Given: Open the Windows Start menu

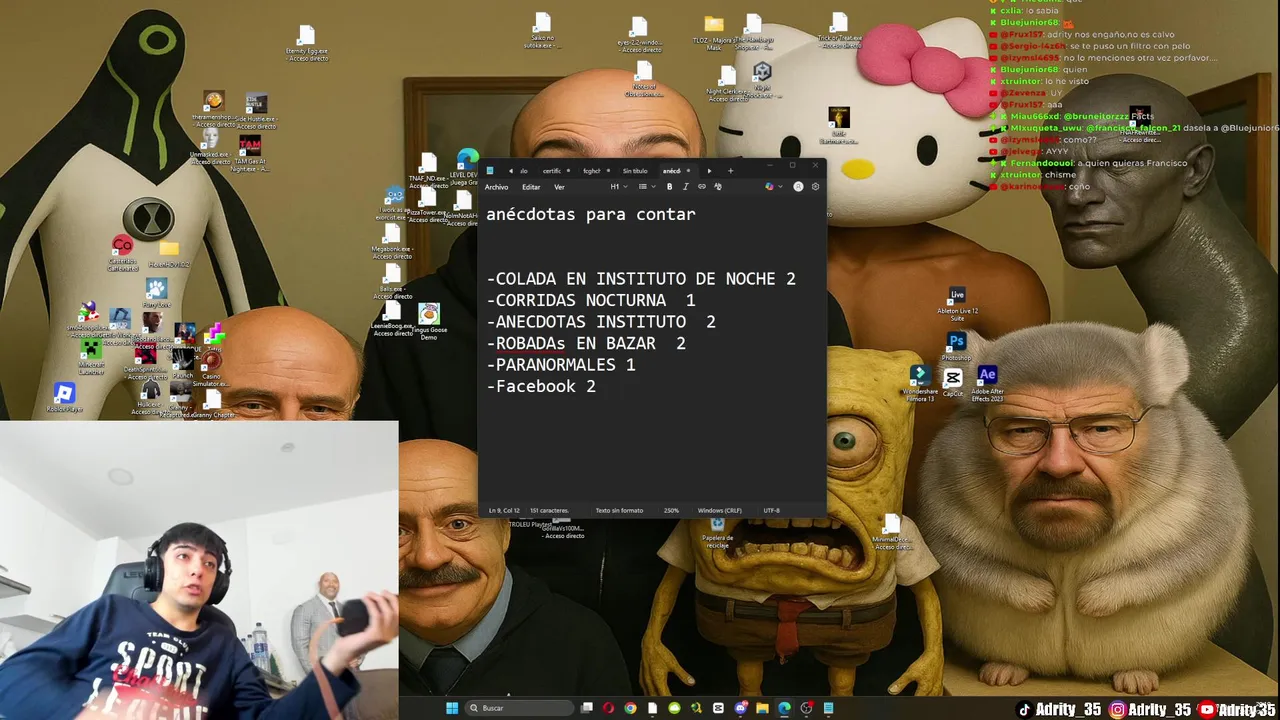Looking at the screenshot, I should (x=452, y=708).
